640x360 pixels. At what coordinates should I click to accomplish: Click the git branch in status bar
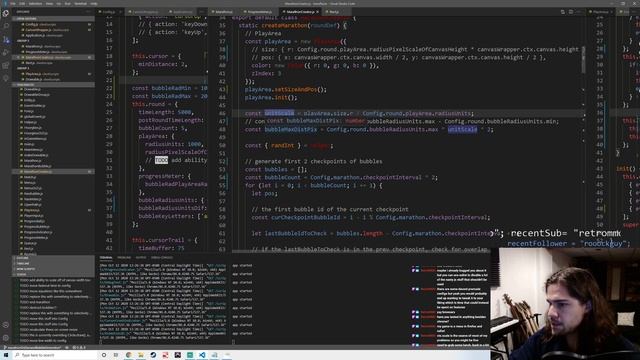click(33, 347)
